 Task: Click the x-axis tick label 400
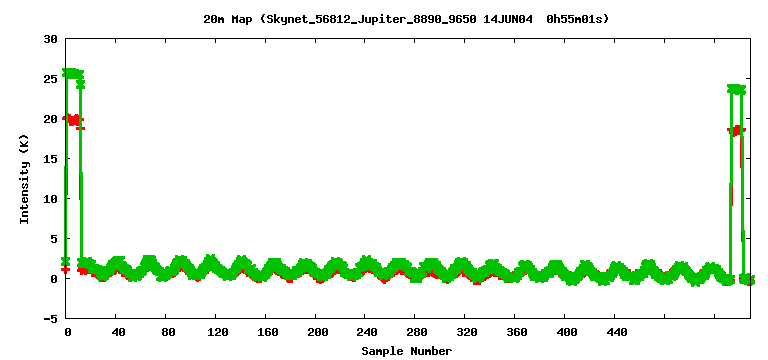point(567,333)
